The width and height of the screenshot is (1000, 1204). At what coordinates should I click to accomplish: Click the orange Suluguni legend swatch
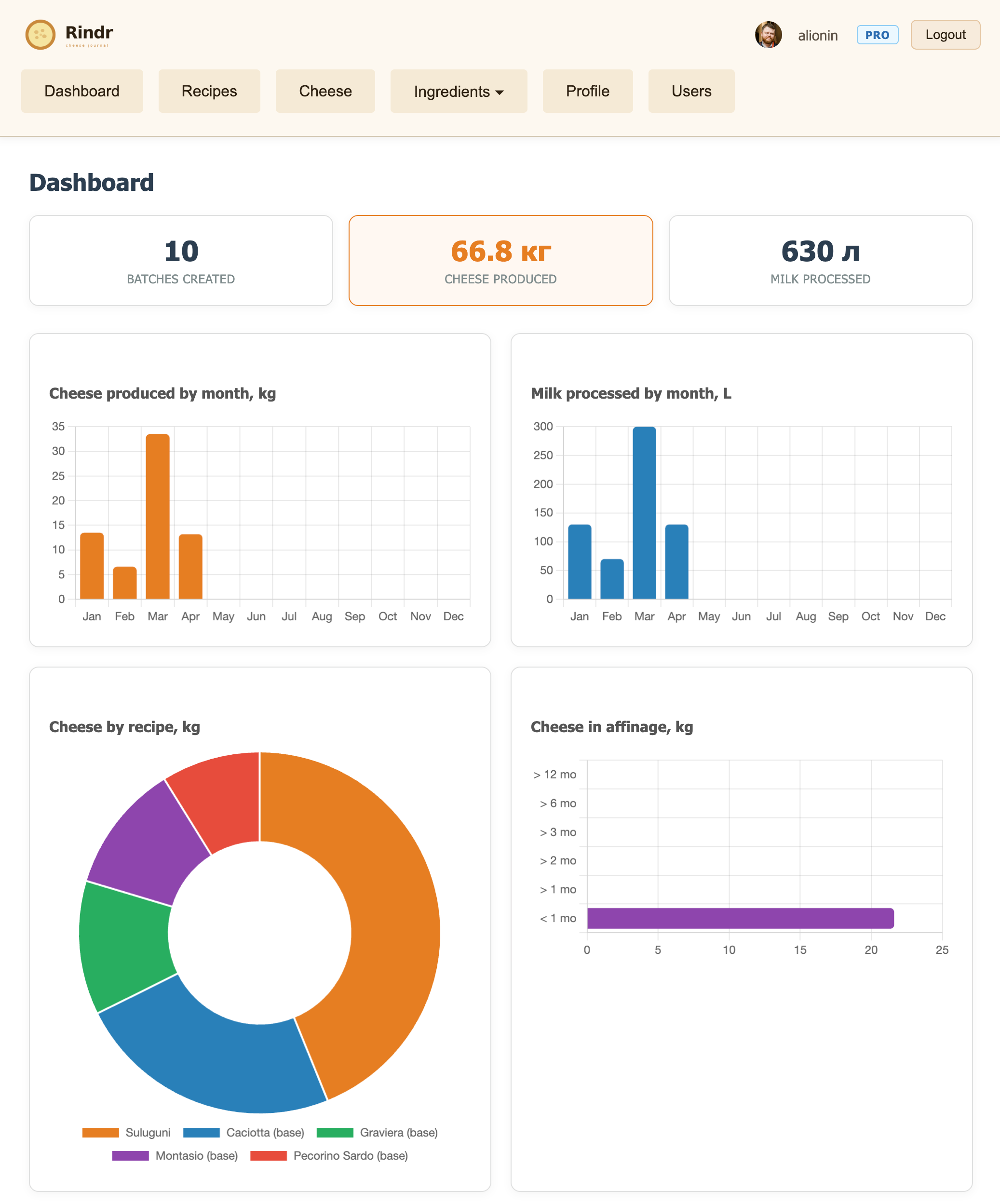pyautogui.click(x=101, y=1133)
